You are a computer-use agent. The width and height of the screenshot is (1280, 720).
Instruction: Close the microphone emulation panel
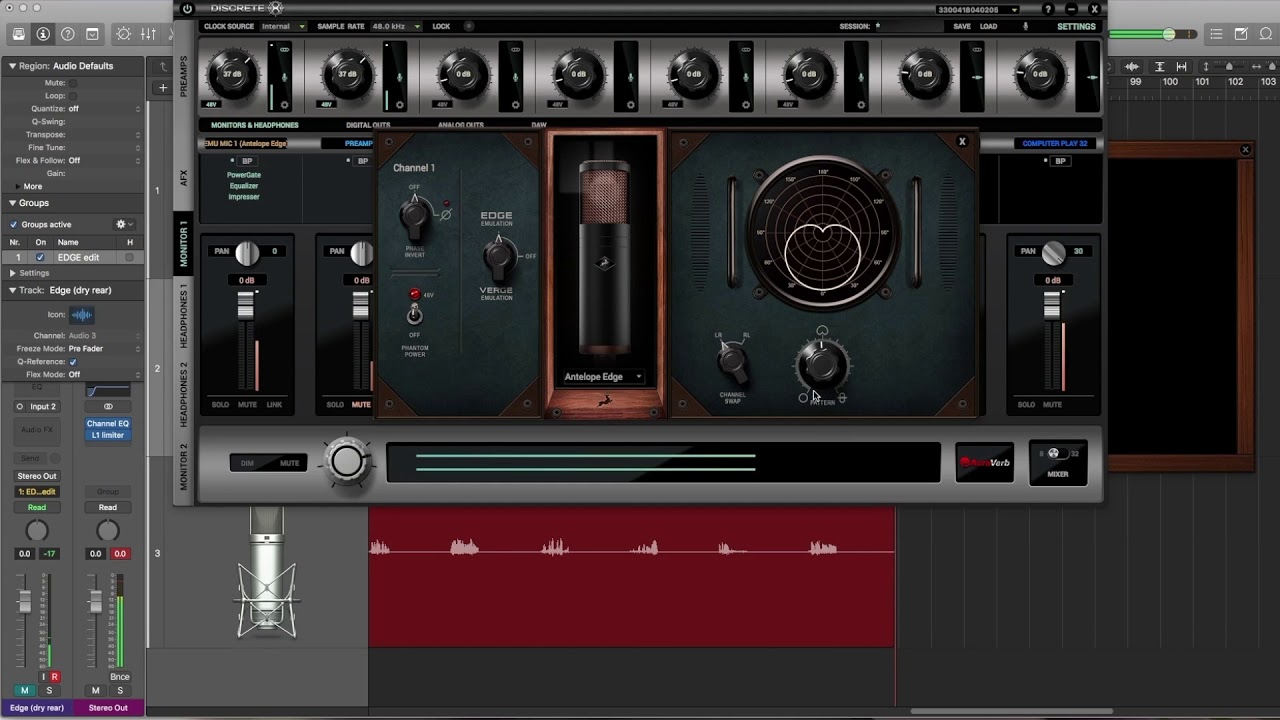coord(962,142)
